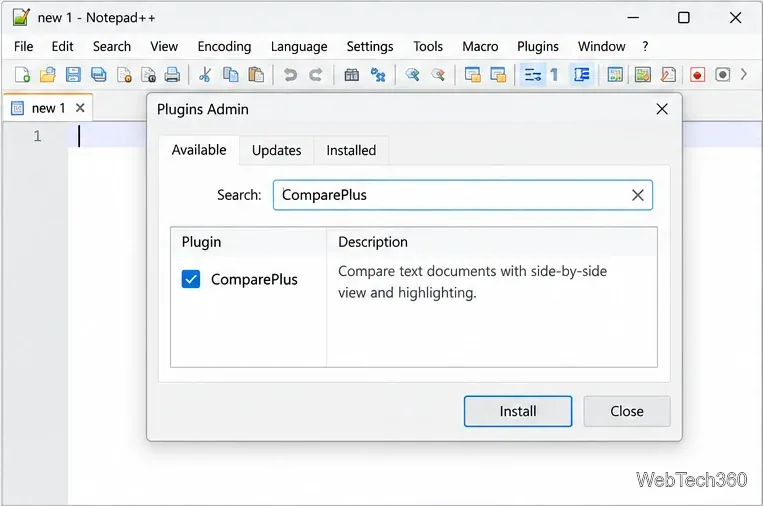Click the Close All files toolbar icon

pos(148,74)
